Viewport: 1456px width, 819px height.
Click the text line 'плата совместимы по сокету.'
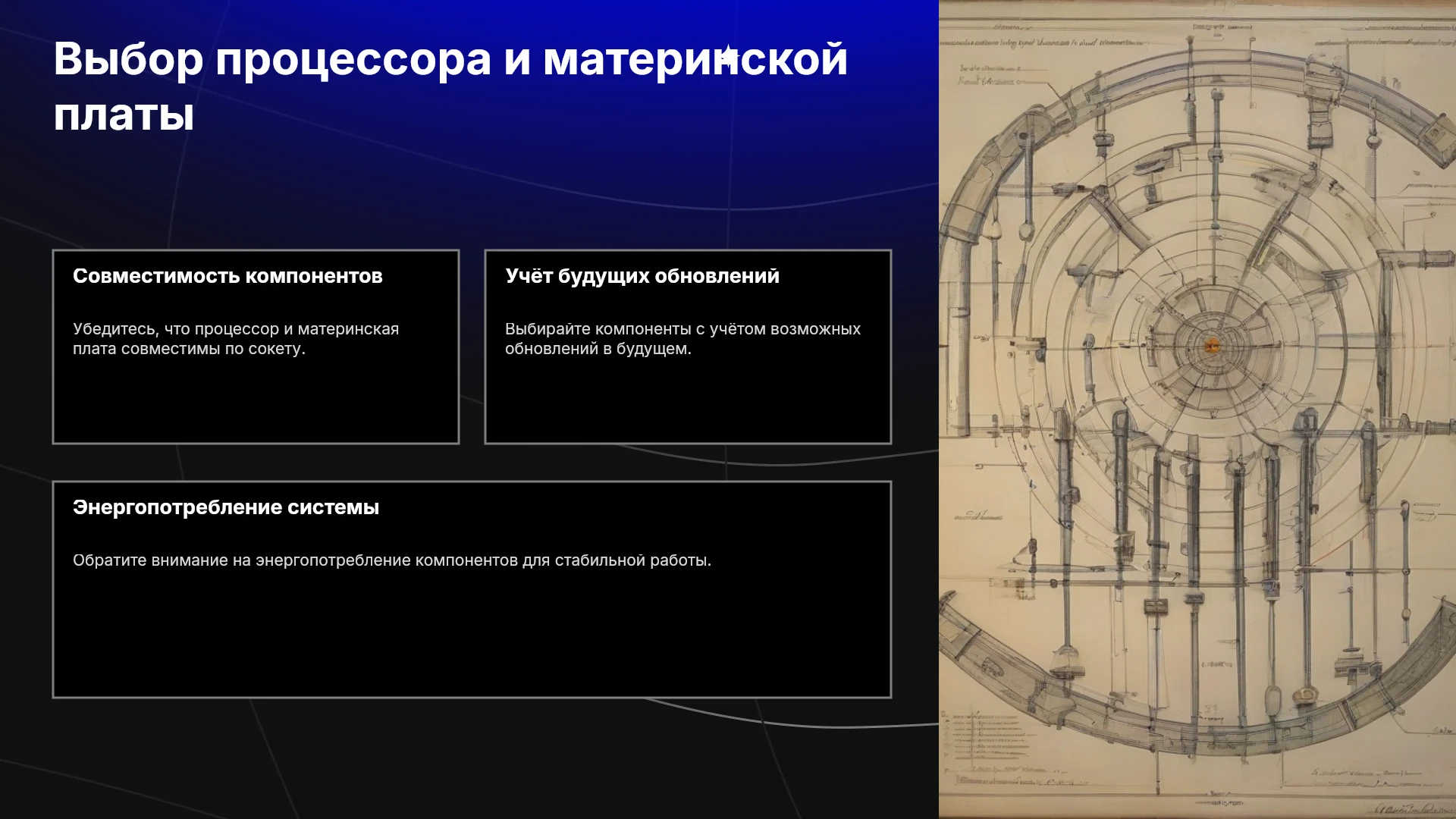[189, 349]
